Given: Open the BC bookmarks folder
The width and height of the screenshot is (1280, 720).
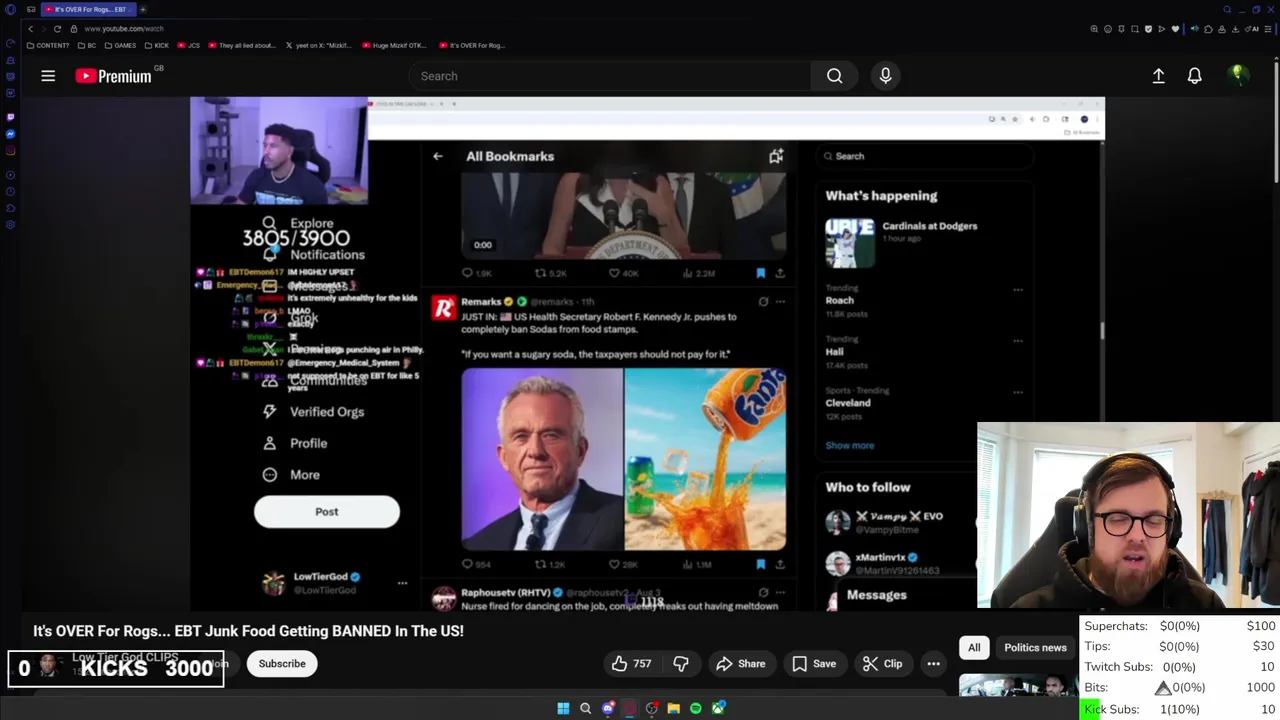Looking at the screenshot, I should (85, 45).
